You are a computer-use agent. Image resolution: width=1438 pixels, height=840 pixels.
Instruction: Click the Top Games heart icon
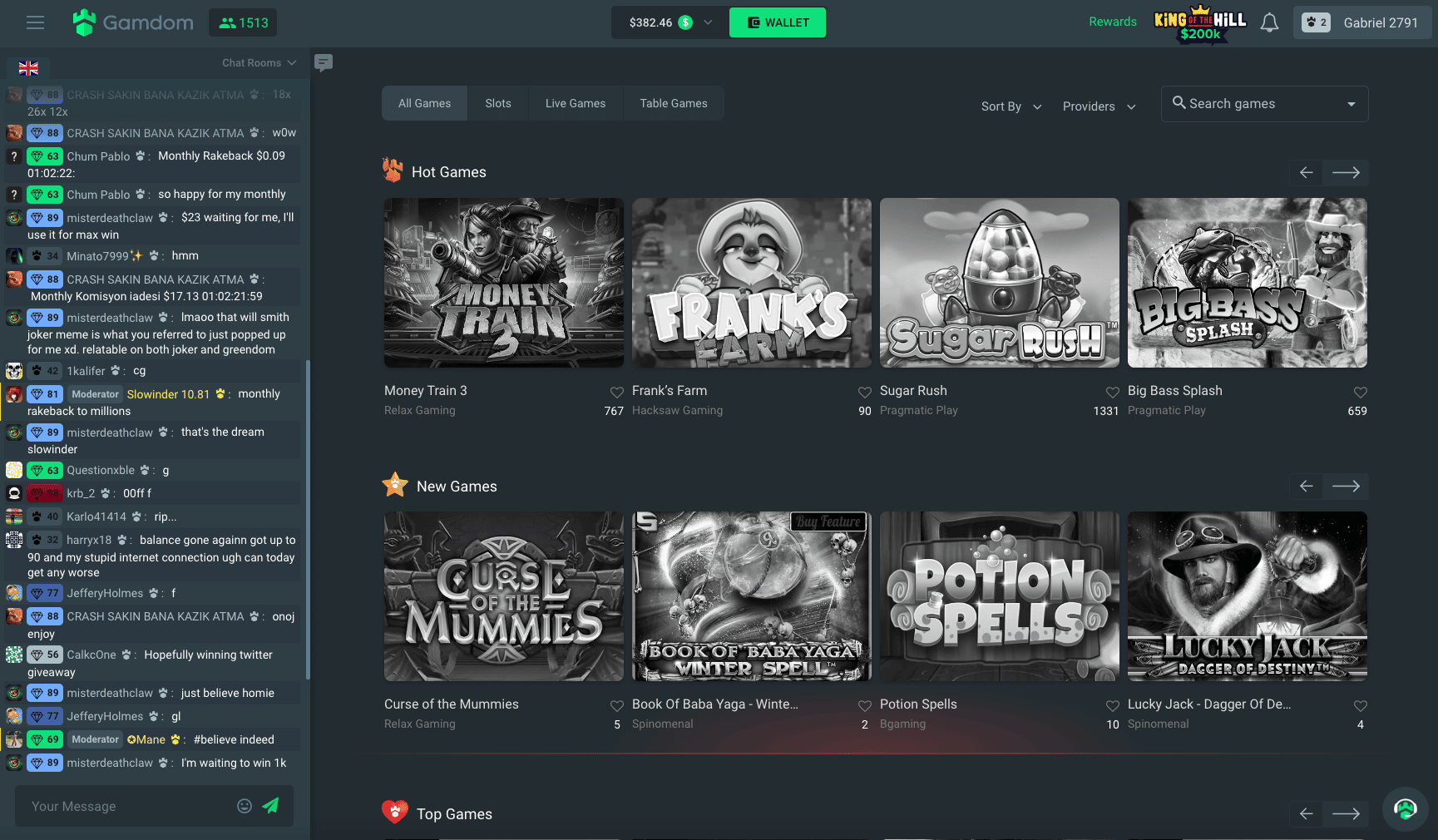tap(395, 812)
